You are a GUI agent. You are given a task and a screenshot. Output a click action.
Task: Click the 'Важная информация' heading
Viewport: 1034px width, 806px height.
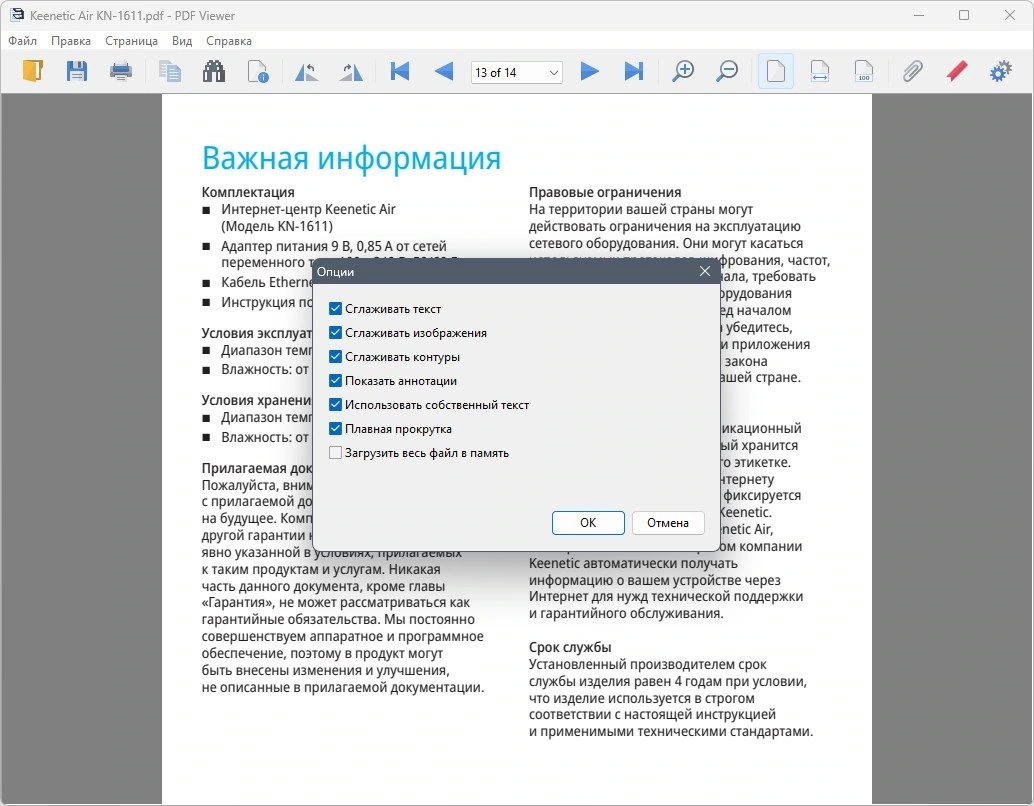351,158
